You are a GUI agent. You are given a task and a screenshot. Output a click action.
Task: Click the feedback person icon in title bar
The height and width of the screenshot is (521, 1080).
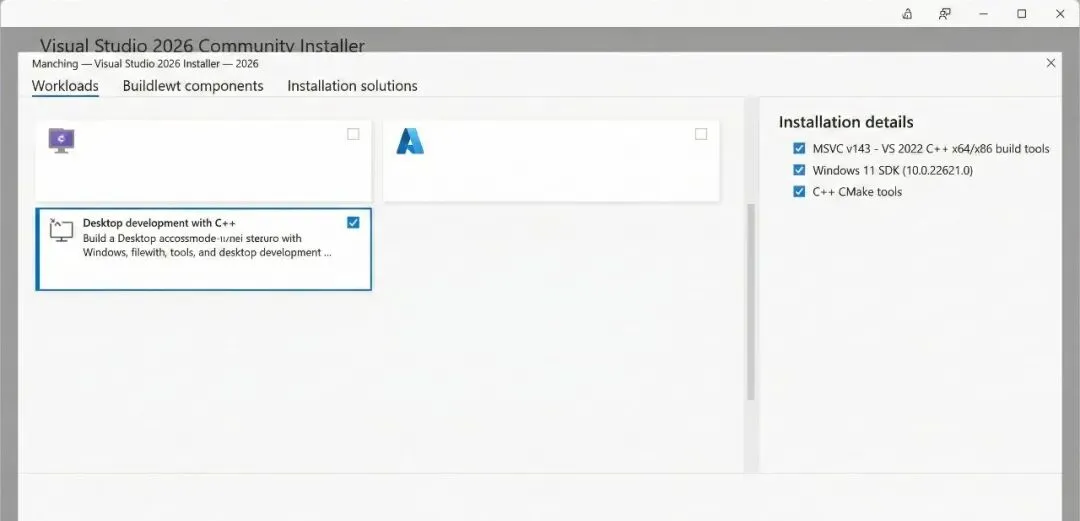coord(945,14)
